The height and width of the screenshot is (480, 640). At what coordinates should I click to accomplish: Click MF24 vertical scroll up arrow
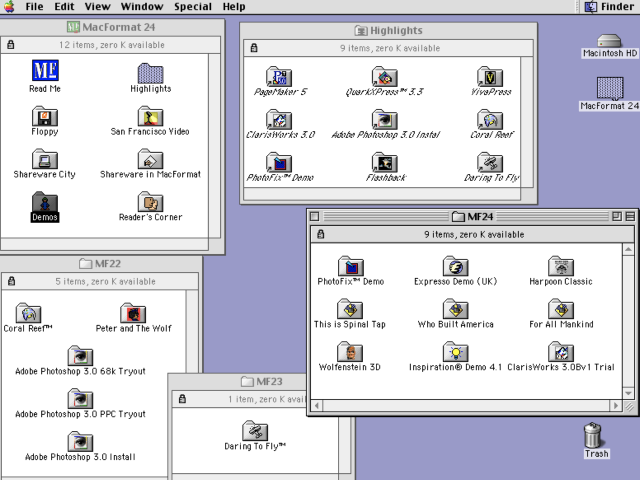tap(628, 249)
